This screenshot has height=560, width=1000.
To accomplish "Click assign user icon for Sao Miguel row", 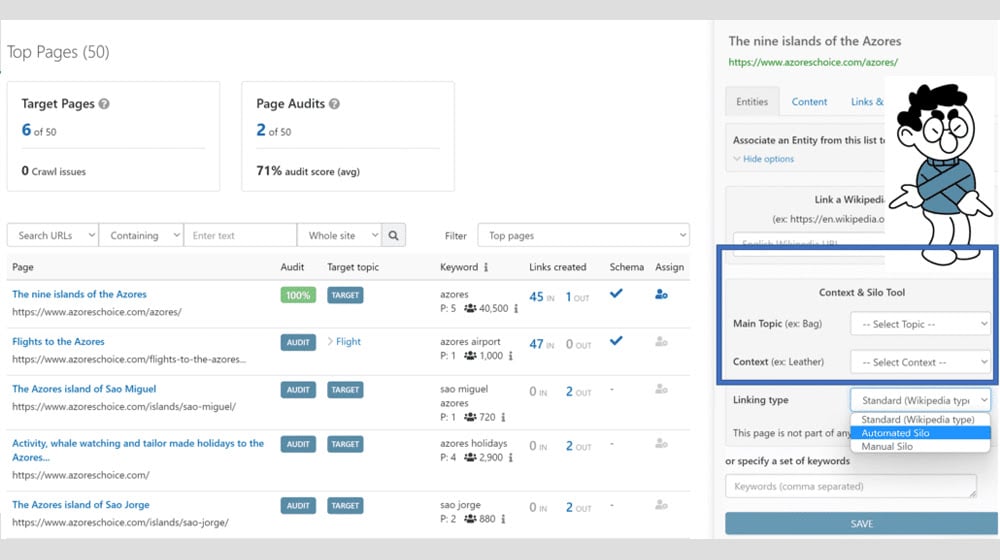I will pyautogui.click(x=661, y=389).
